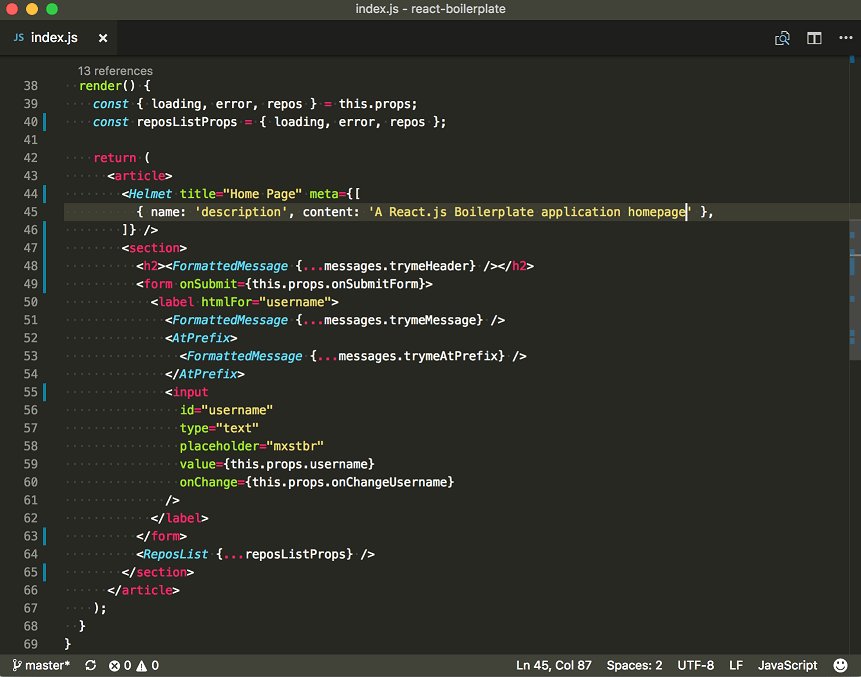
Task: Close the index.js tab
Action: (103, 37)
